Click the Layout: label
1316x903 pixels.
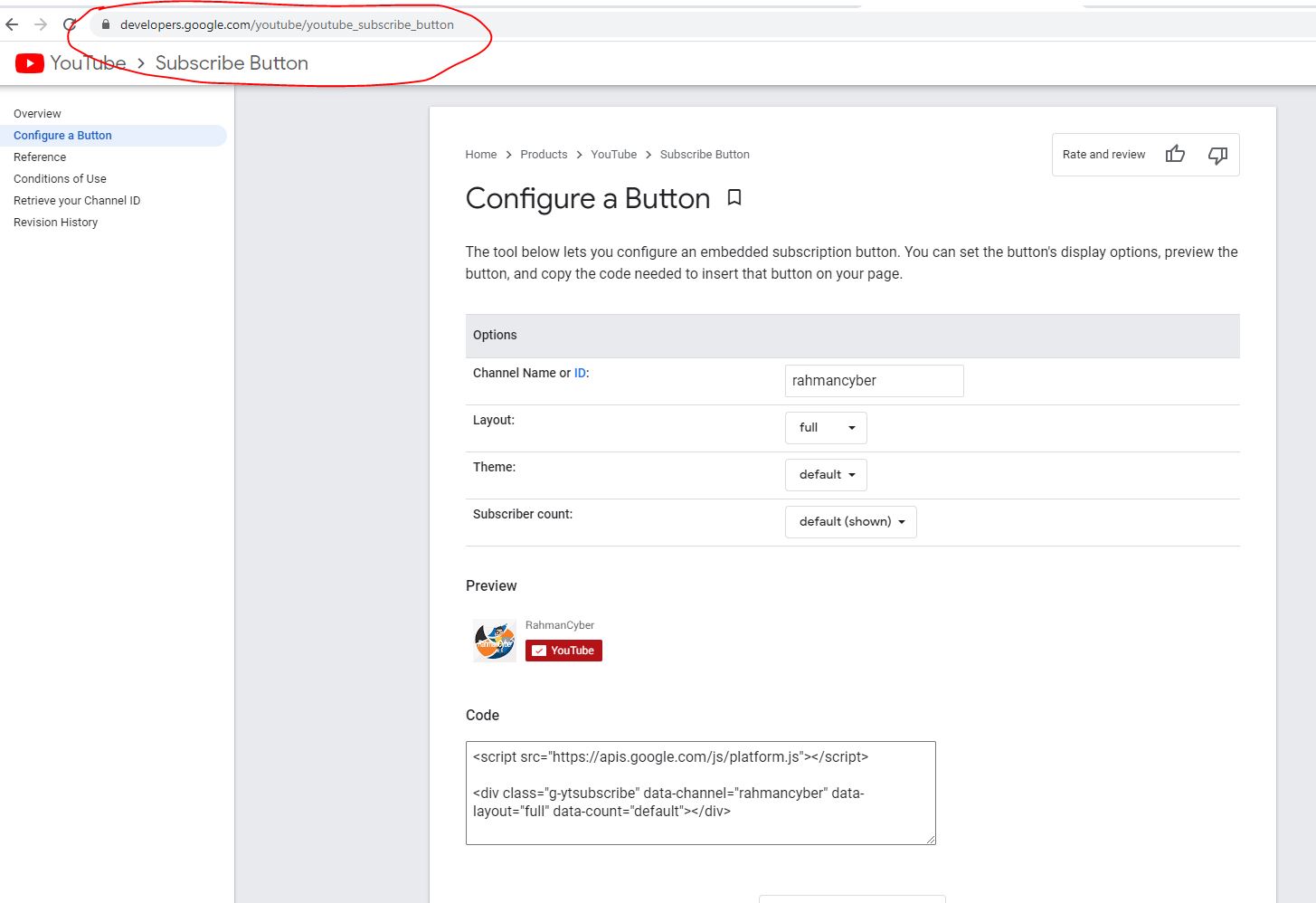(x=494, y=420)
